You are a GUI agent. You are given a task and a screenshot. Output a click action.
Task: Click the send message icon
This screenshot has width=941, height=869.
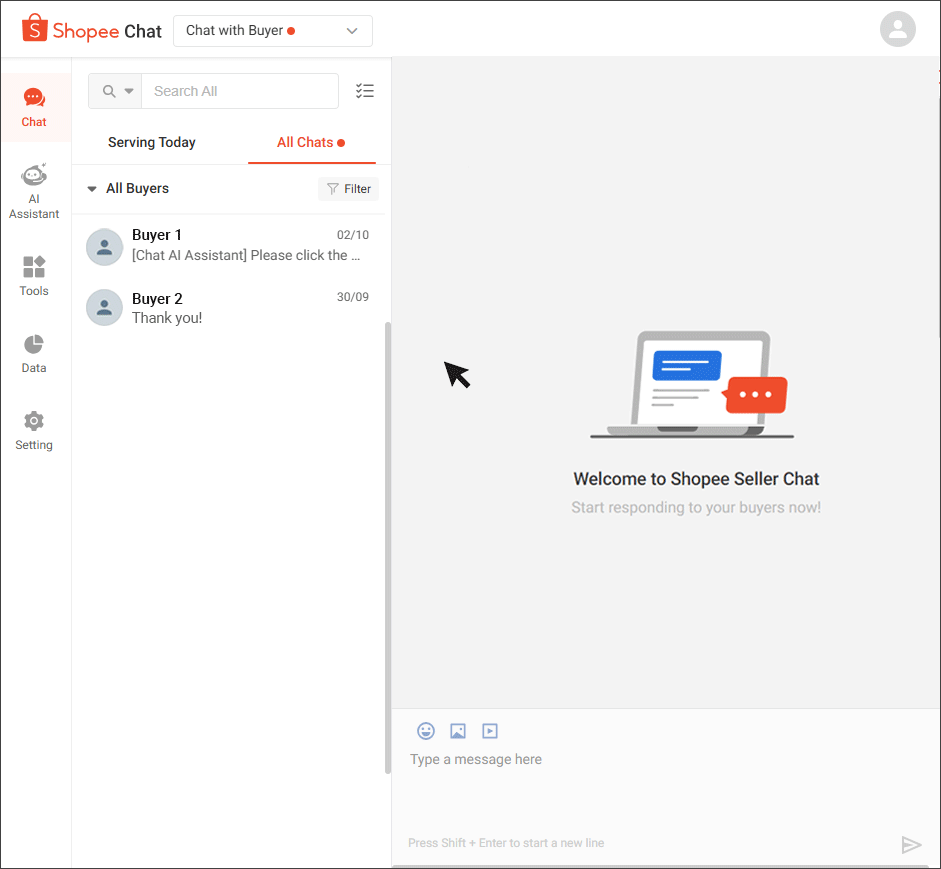coord(911,844)
